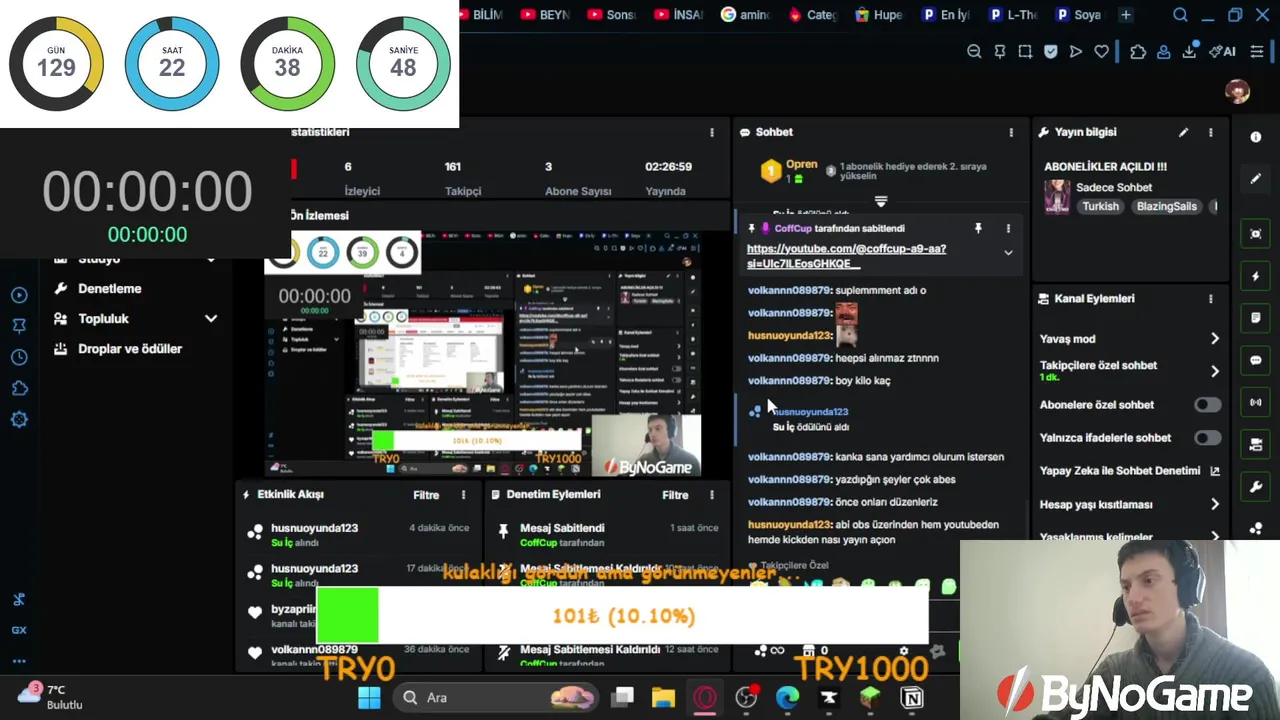This screenshot has height=720, width=1280.
Task: Open Sohbet panel three-dot menu
Action: pos(1011,132)
